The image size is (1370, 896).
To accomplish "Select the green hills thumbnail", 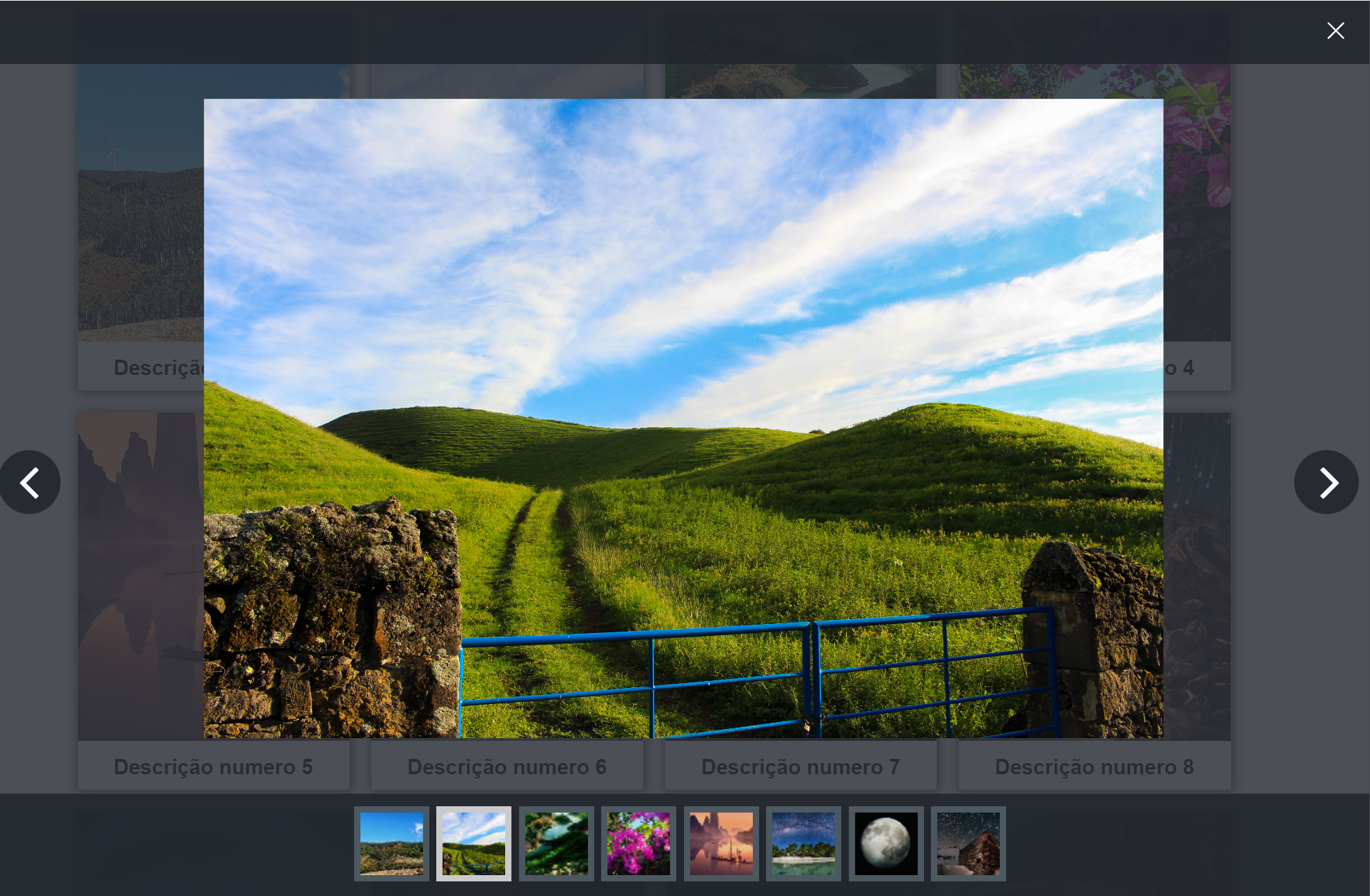I will tap(474, 843).
